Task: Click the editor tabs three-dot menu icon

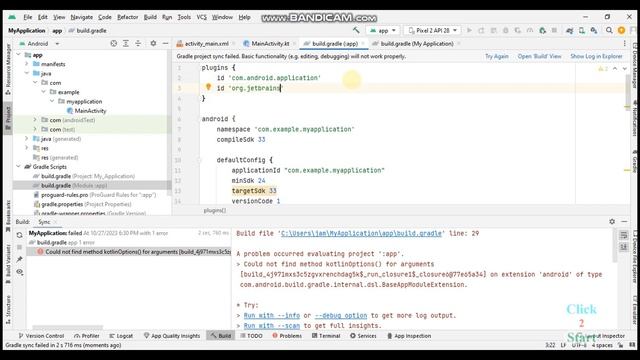Action: 624,43
